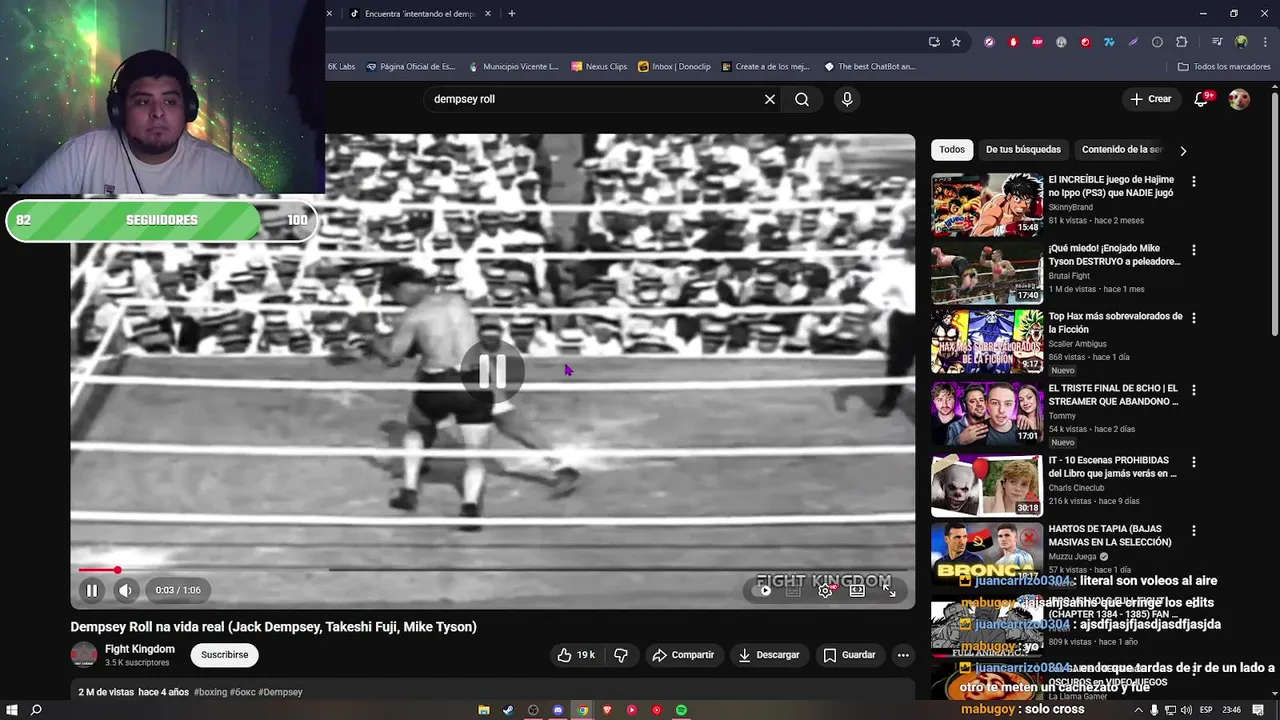Open the Chrome extensions puzzle icon
Viewport: 1280px width, 720px height.
pos(1181,42)
